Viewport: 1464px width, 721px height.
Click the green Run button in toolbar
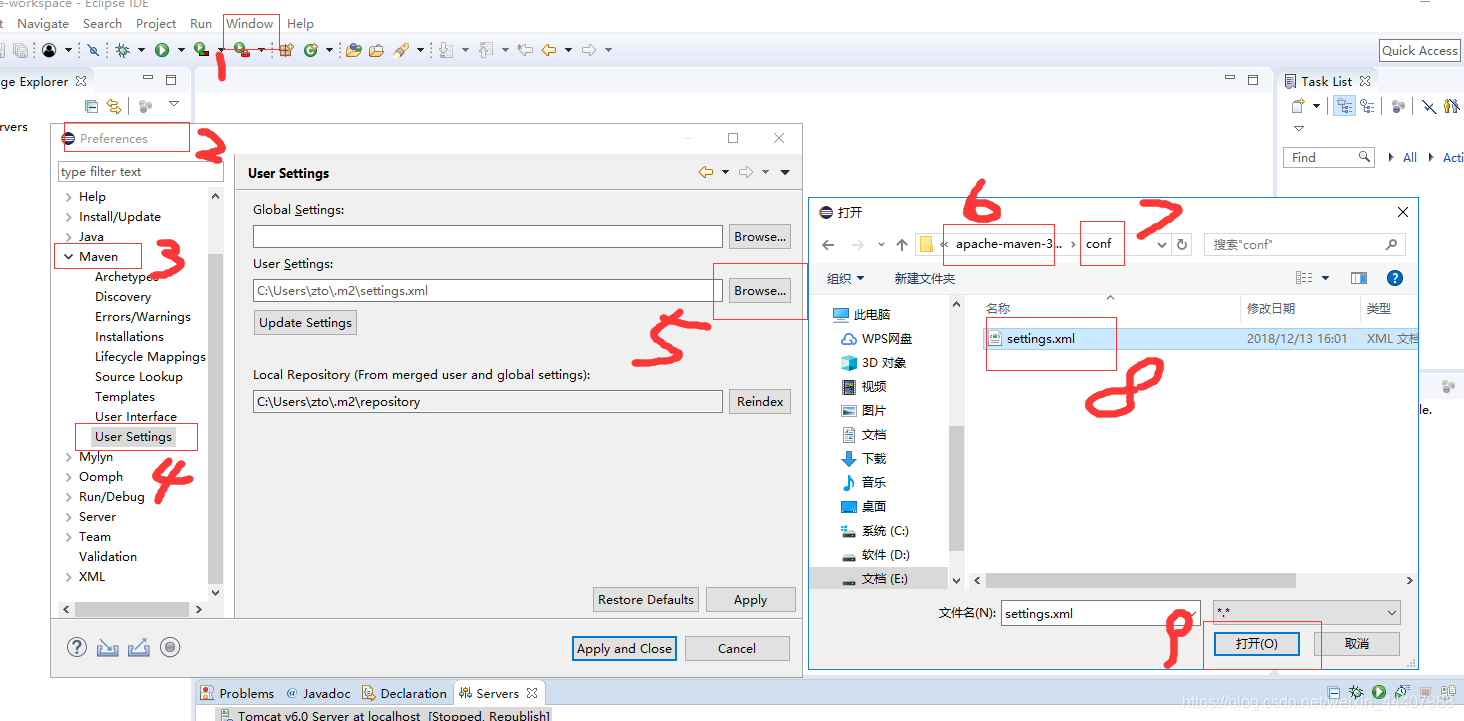[x=162, y=50]
